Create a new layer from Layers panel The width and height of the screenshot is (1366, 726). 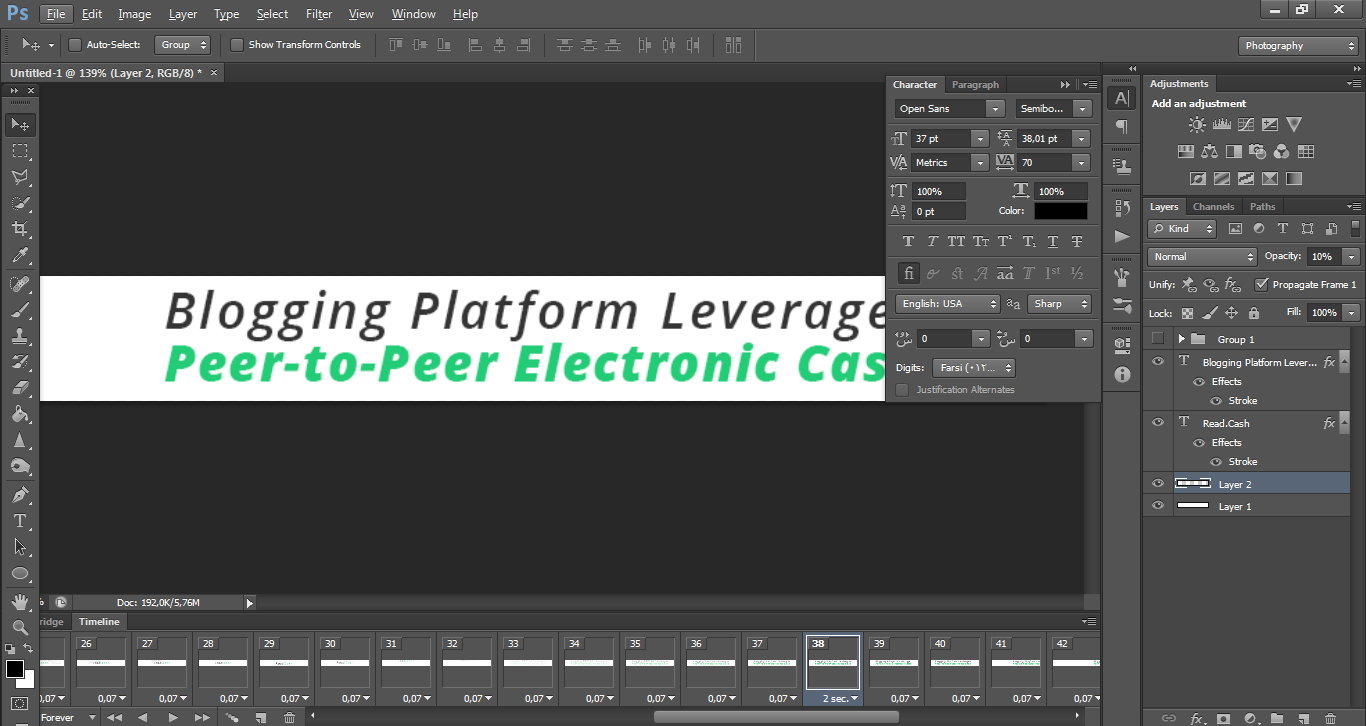coord(1303,718)
